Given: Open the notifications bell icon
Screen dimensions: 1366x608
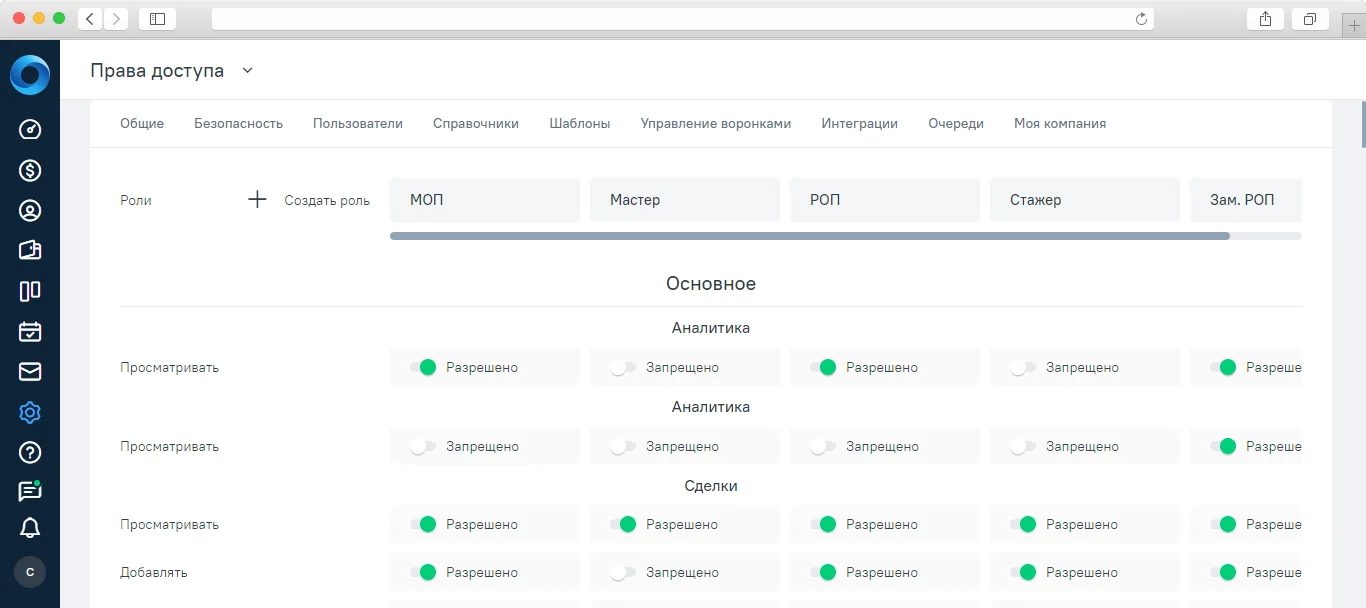Looking at the screenshot, I should (30, 528).
